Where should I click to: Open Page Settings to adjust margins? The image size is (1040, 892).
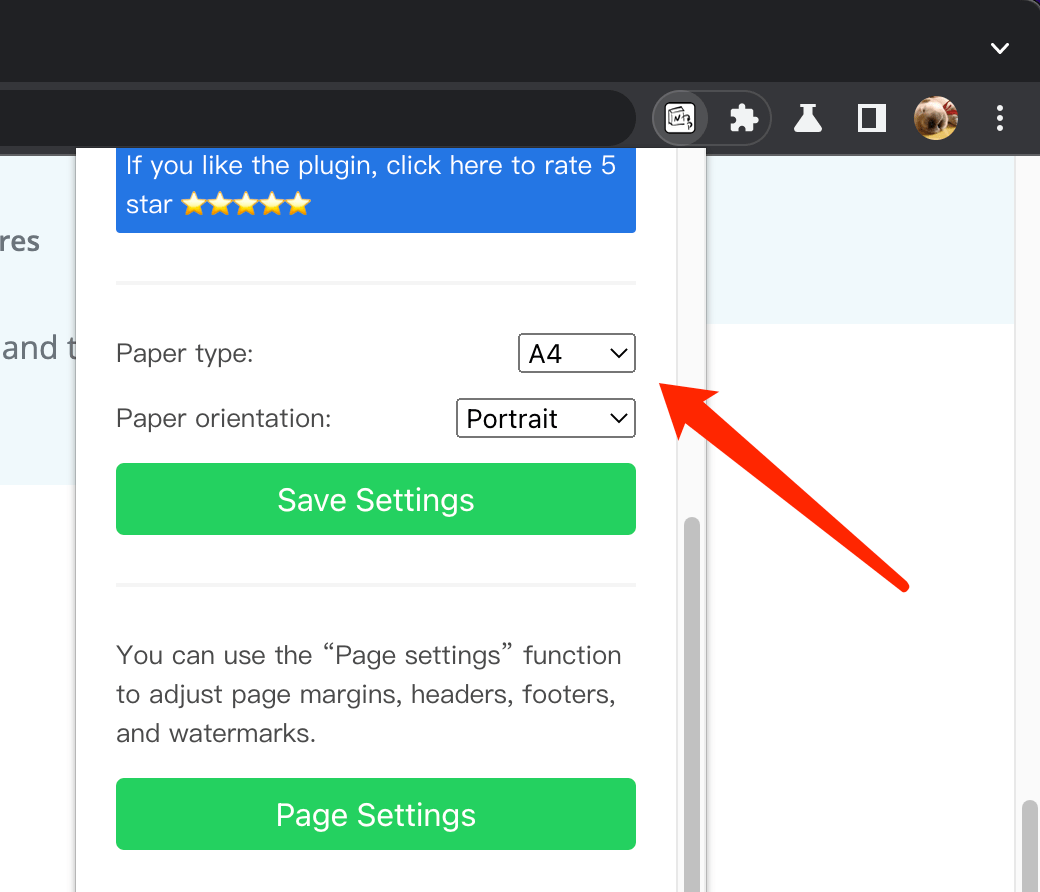[x=375, y=814]
